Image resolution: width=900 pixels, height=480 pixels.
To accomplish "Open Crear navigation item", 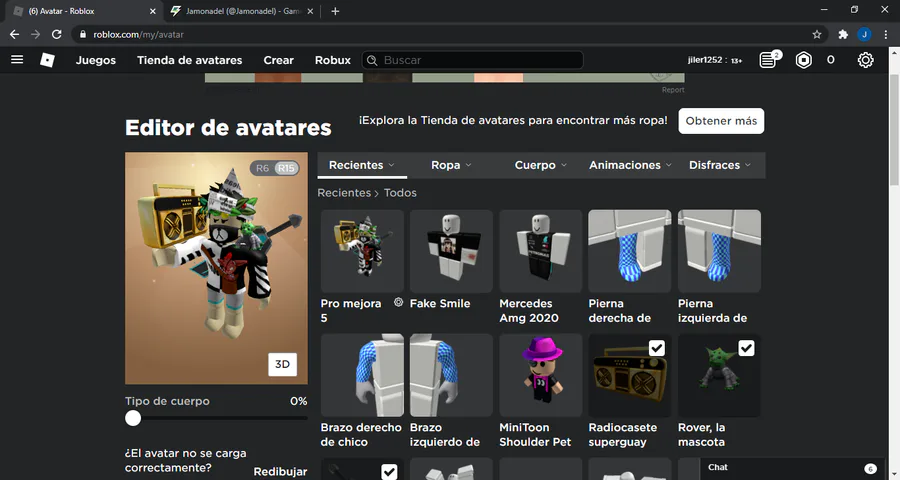I will pos(278,60).
